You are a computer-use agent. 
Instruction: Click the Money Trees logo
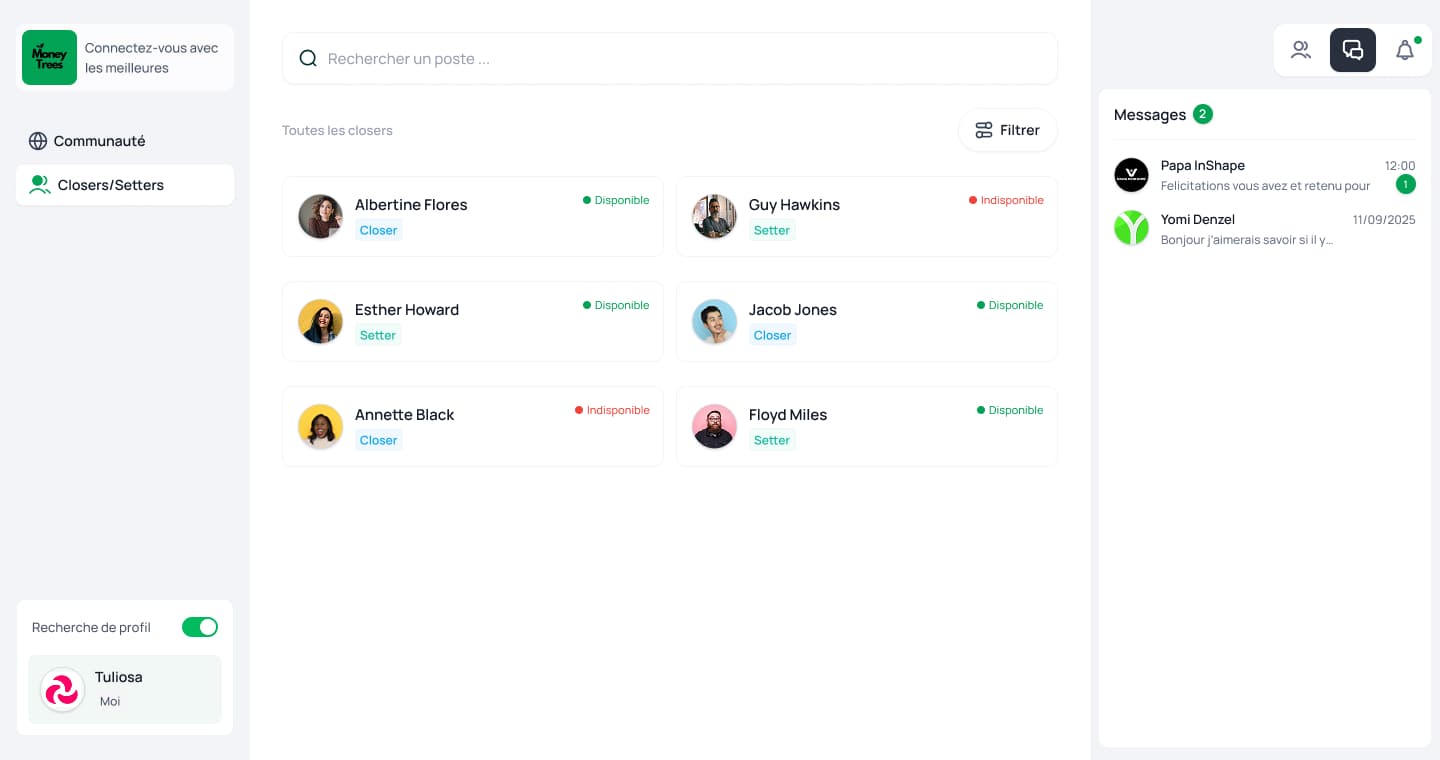click(49, 58)
